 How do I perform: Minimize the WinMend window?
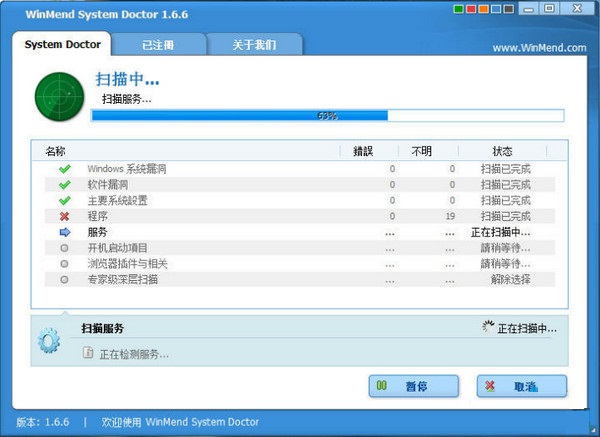point(529,8)
